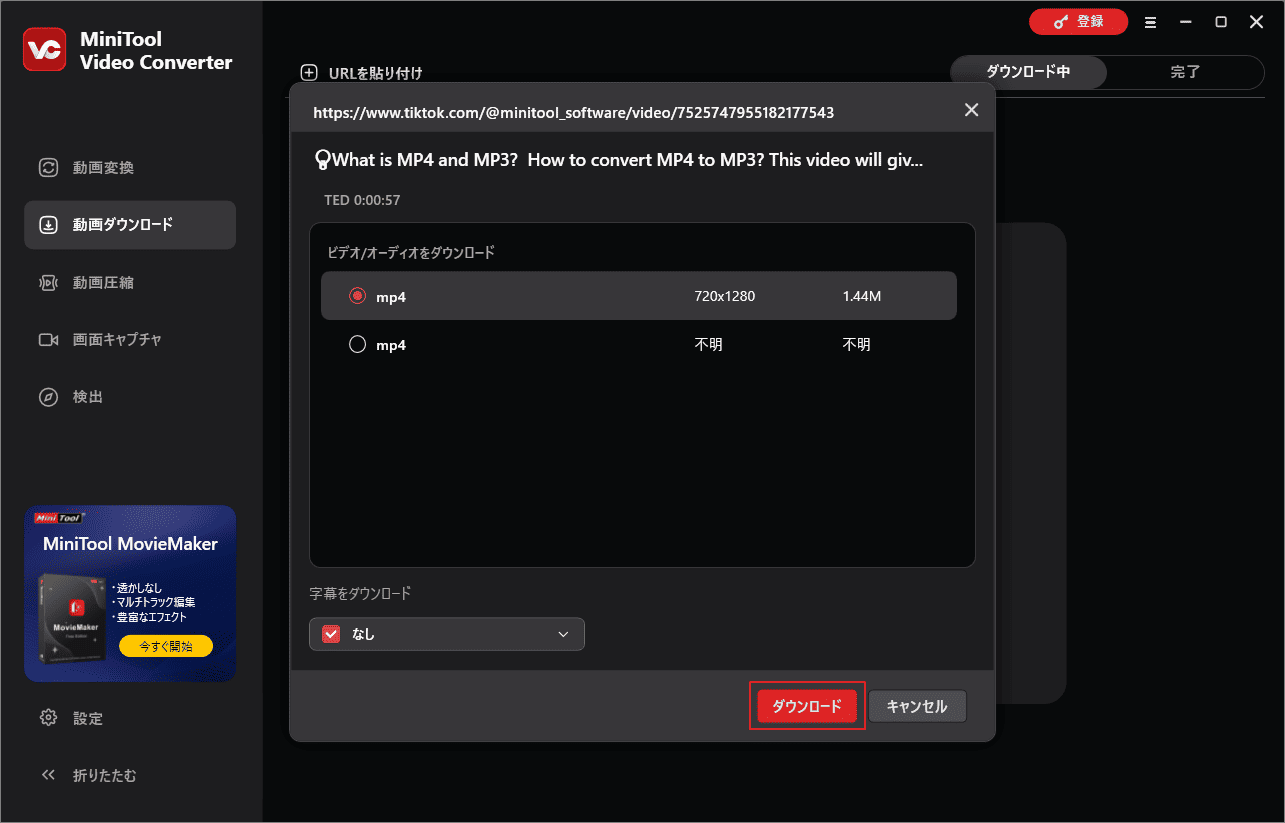Close the download dialog with X

(x=971, y=110)
